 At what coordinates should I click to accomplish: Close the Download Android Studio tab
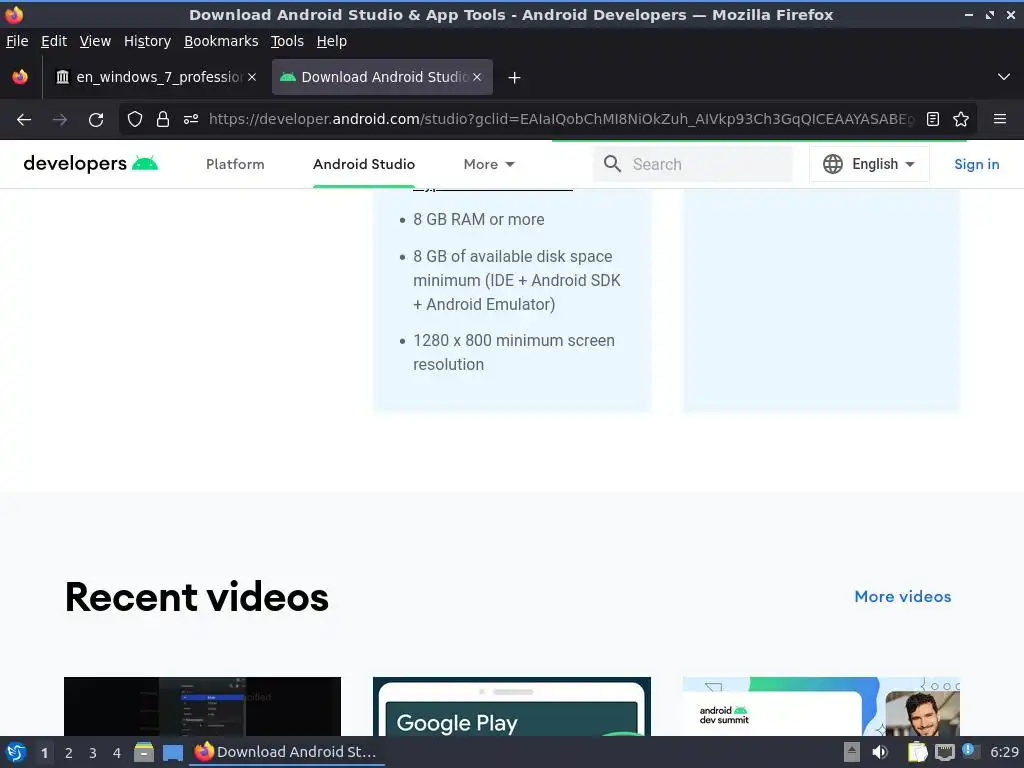477,77
